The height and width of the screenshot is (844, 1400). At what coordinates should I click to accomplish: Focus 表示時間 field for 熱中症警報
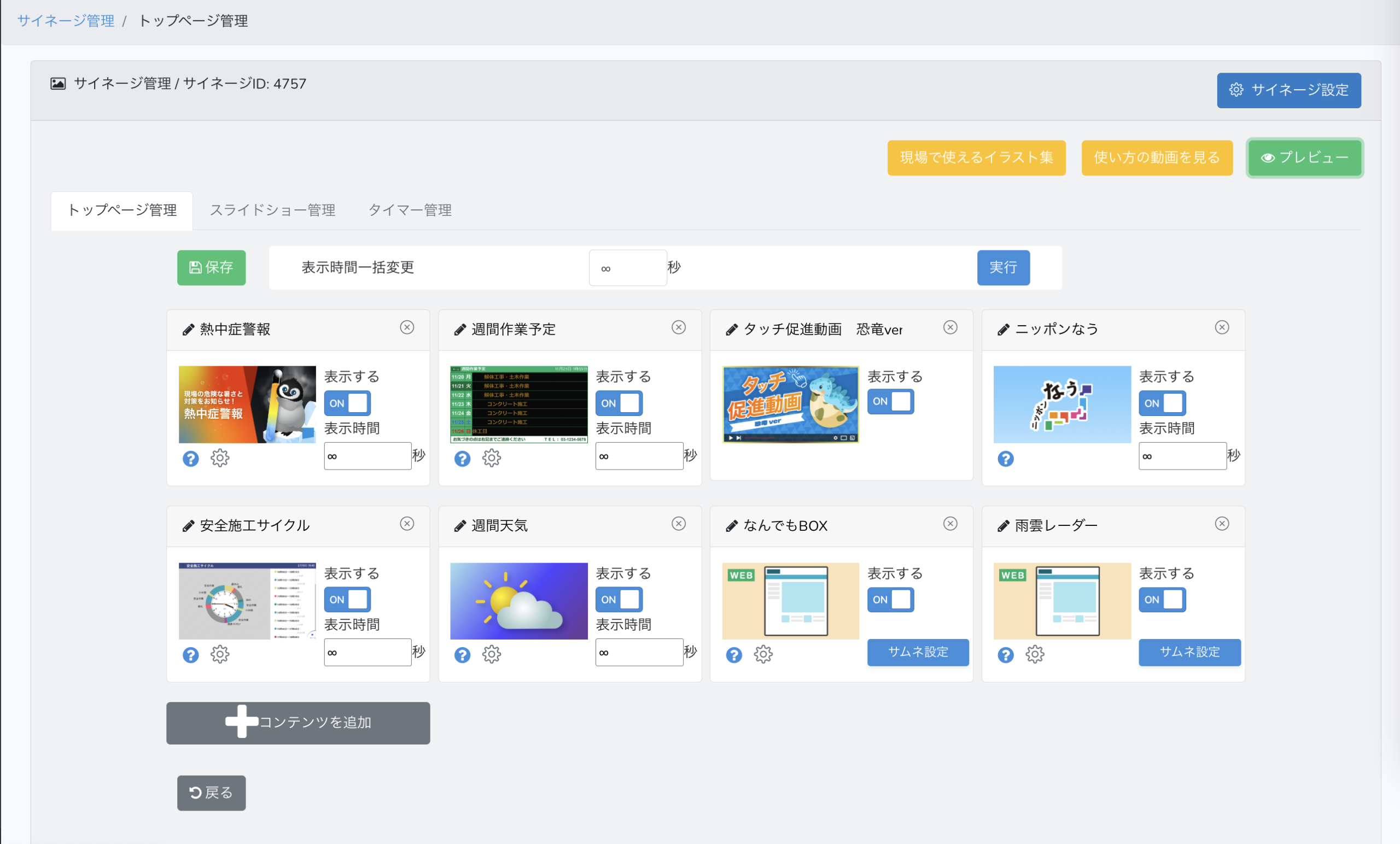(x=367, y=456)
